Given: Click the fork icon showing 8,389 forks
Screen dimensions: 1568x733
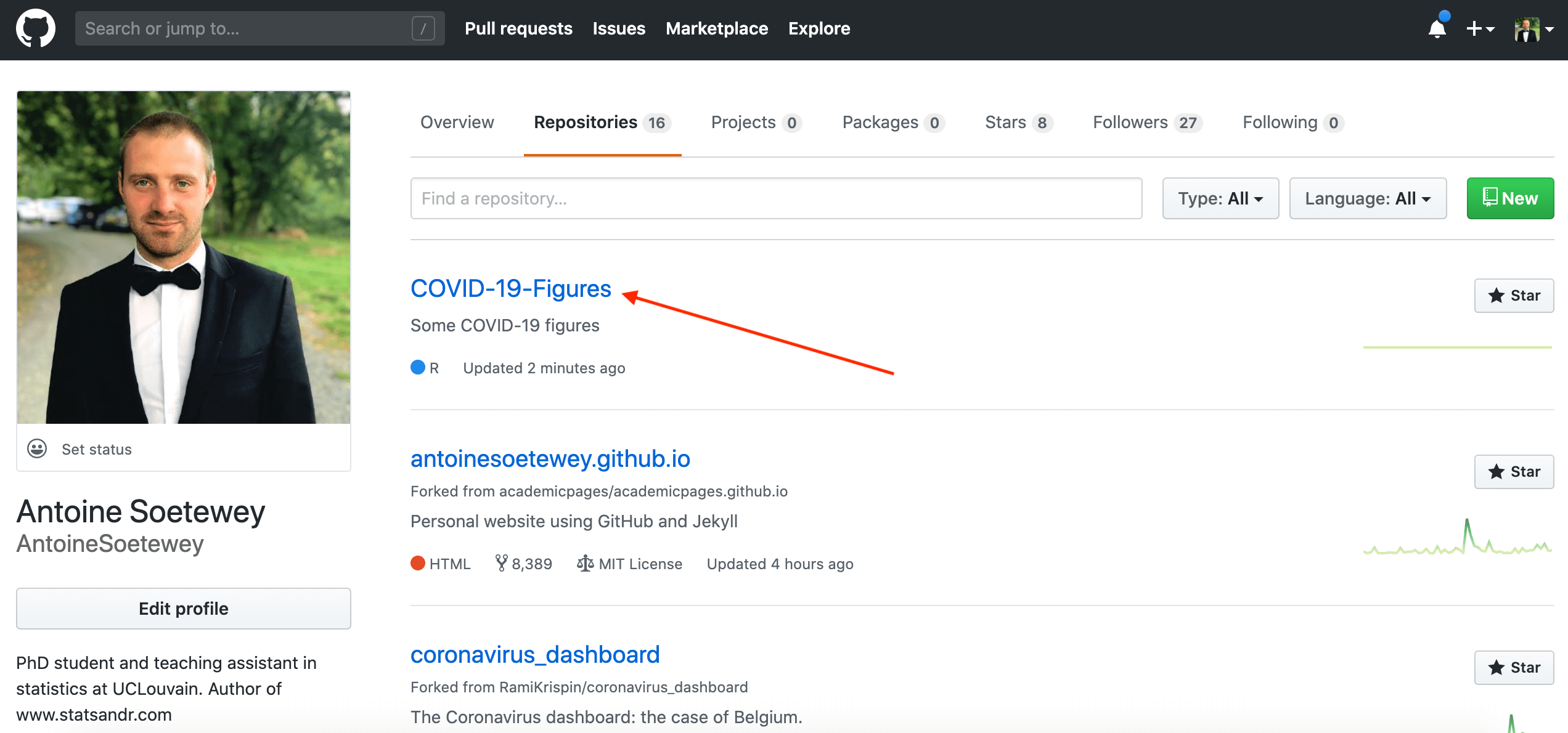Looking at the screenshot, I should click(502, 563).
